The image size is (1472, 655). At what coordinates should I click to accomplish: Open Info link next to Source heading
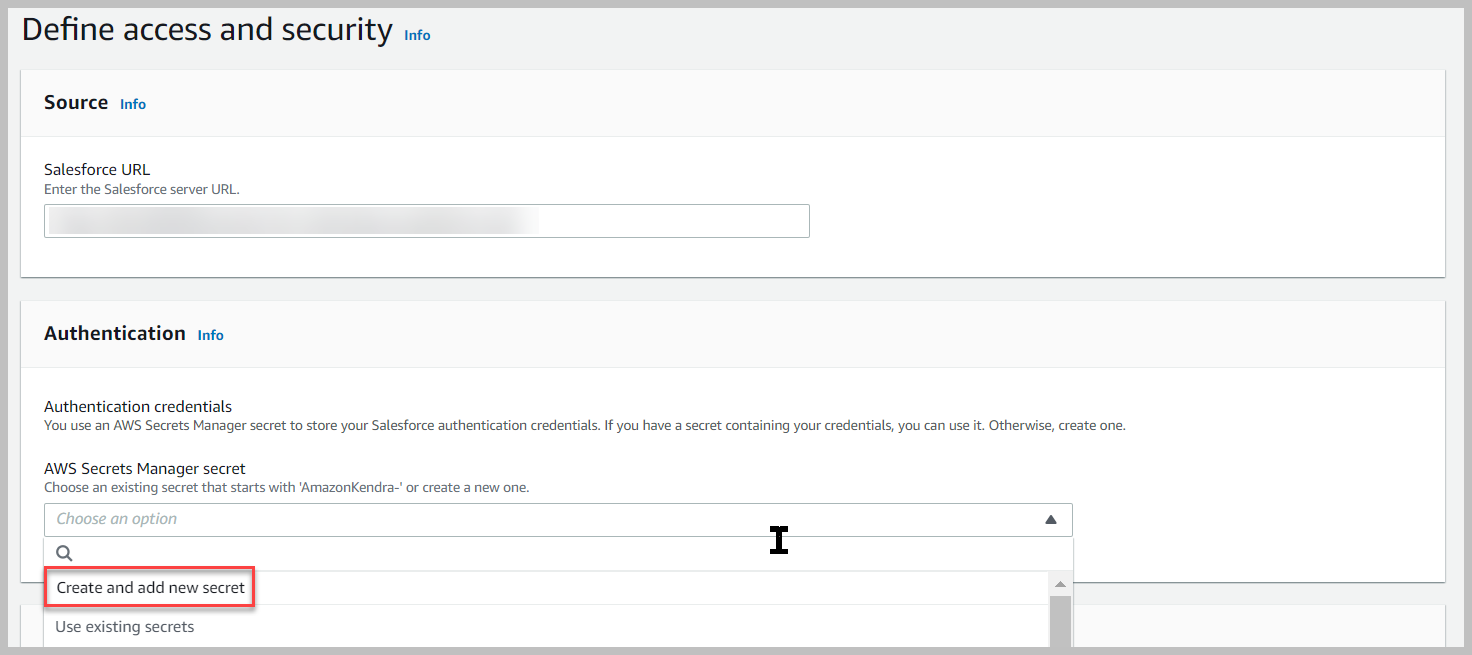click(x=133, y=104)
